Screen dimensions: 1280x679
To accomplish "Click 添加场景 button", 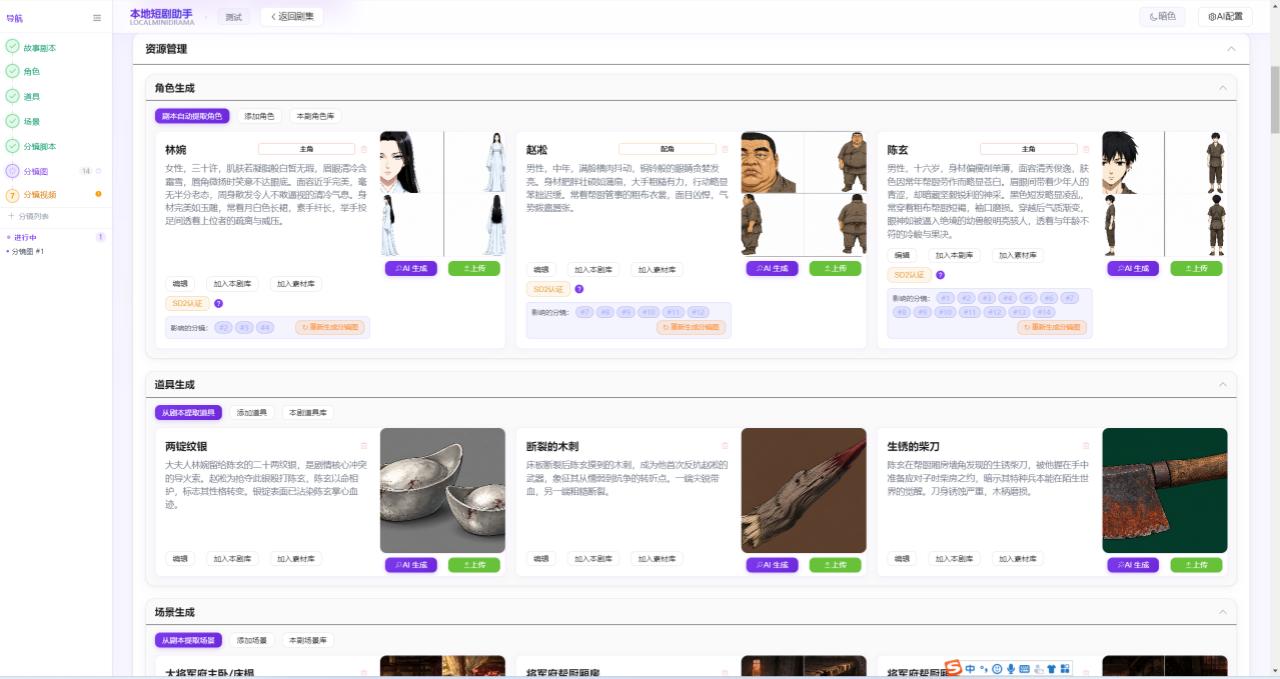I will 254,640.
